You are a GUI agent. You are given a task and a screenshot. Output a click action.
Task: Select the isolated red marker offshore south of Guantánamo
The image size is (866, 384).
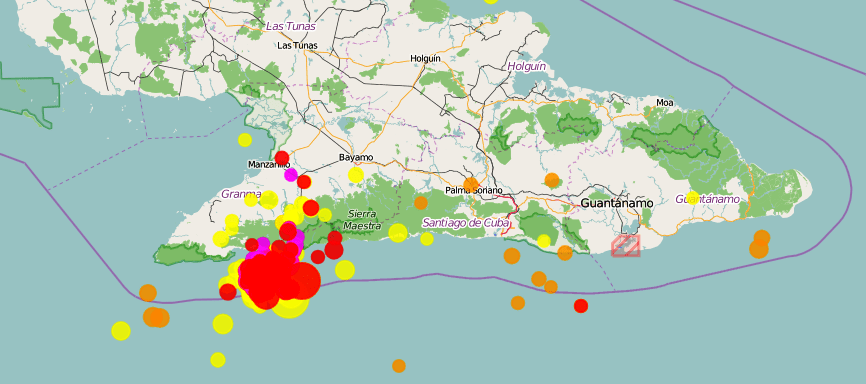coord(580,306)
